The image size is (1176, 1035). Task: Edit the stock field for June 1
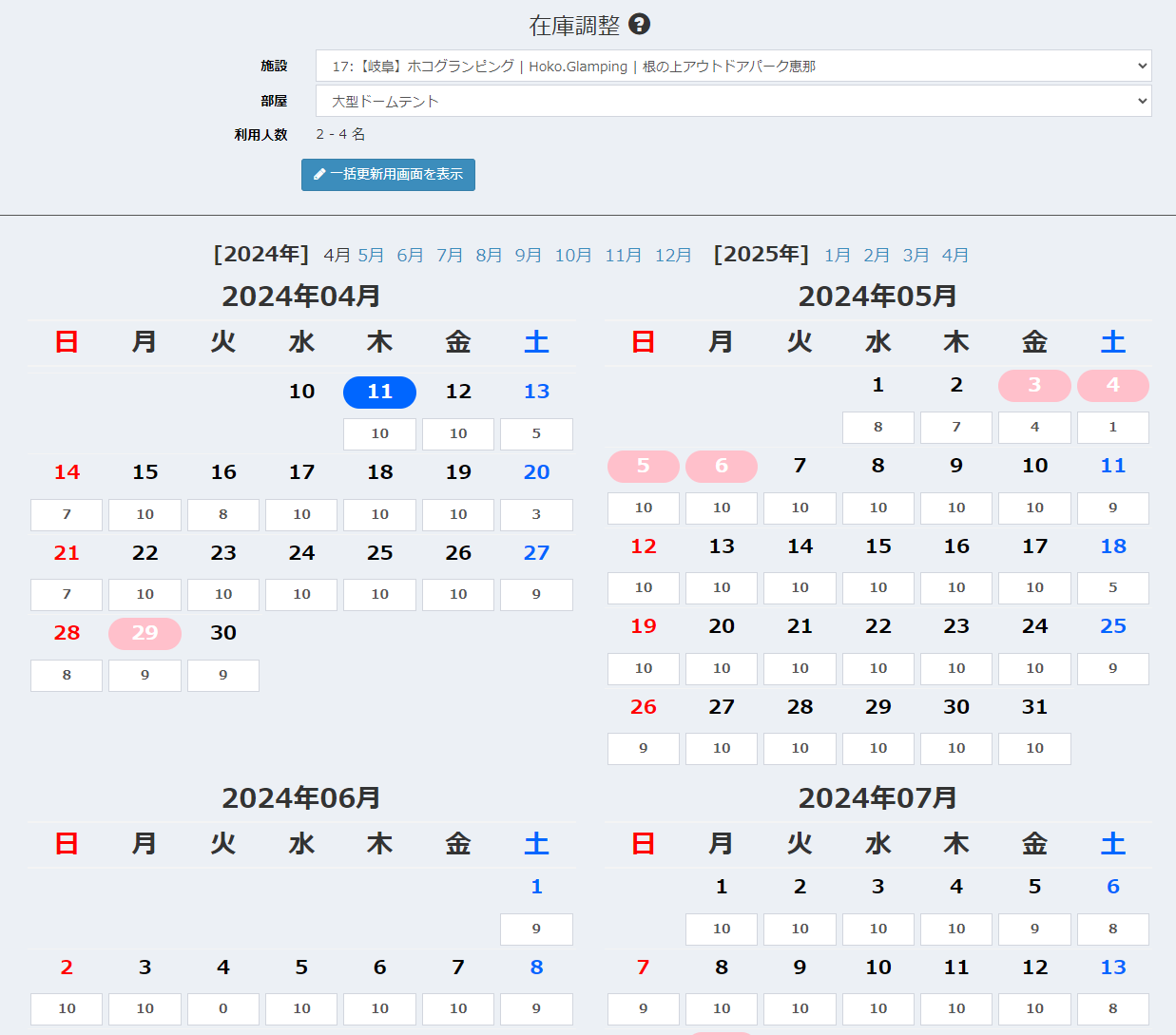coord(536,930)
